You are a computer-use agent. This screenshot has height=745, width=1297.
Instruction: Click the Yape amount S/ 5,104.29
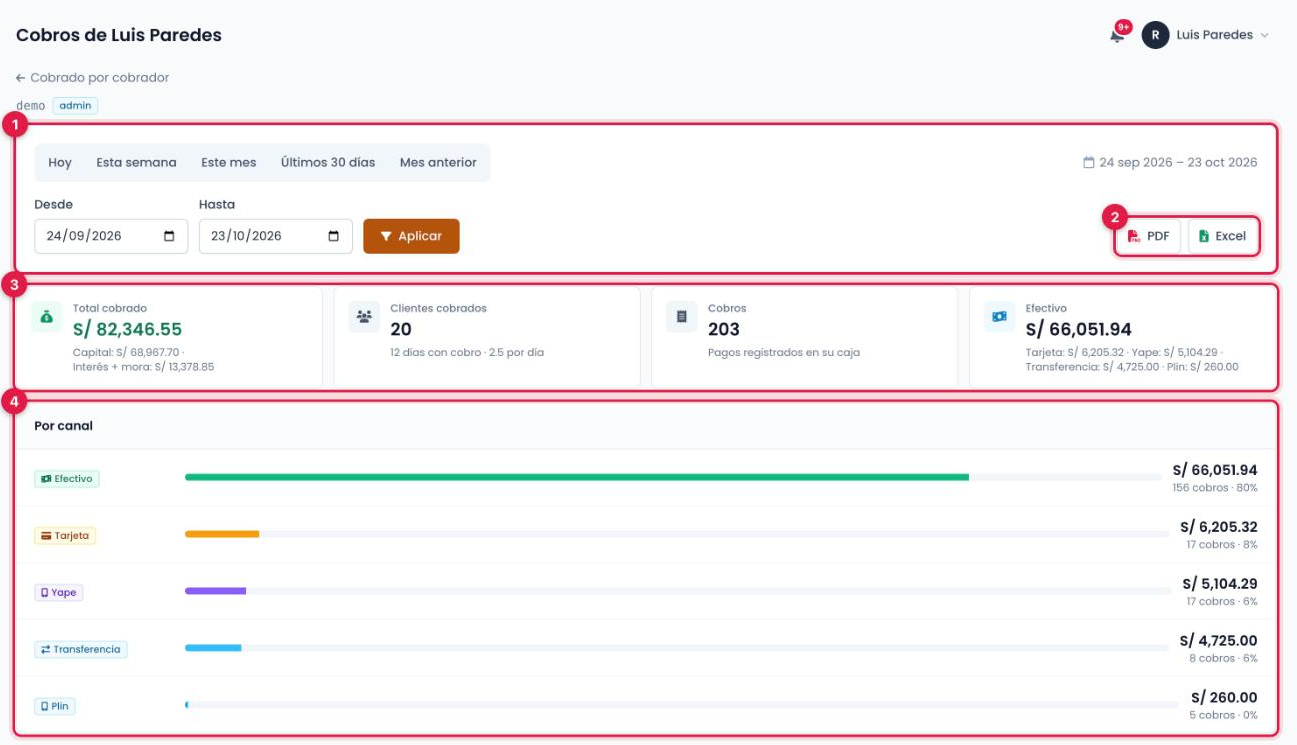pyautogui.click(x=1220, y=584)
